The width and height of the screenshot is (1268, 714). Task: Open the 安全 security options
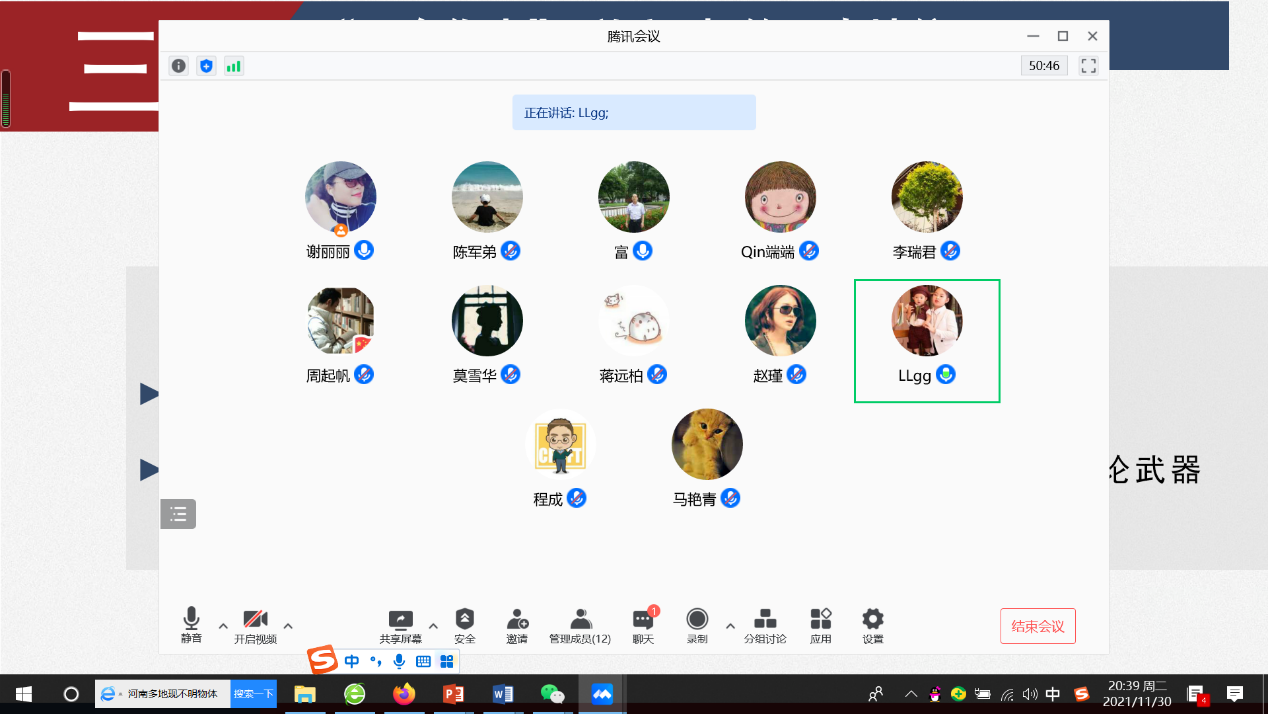coord(465,627)
